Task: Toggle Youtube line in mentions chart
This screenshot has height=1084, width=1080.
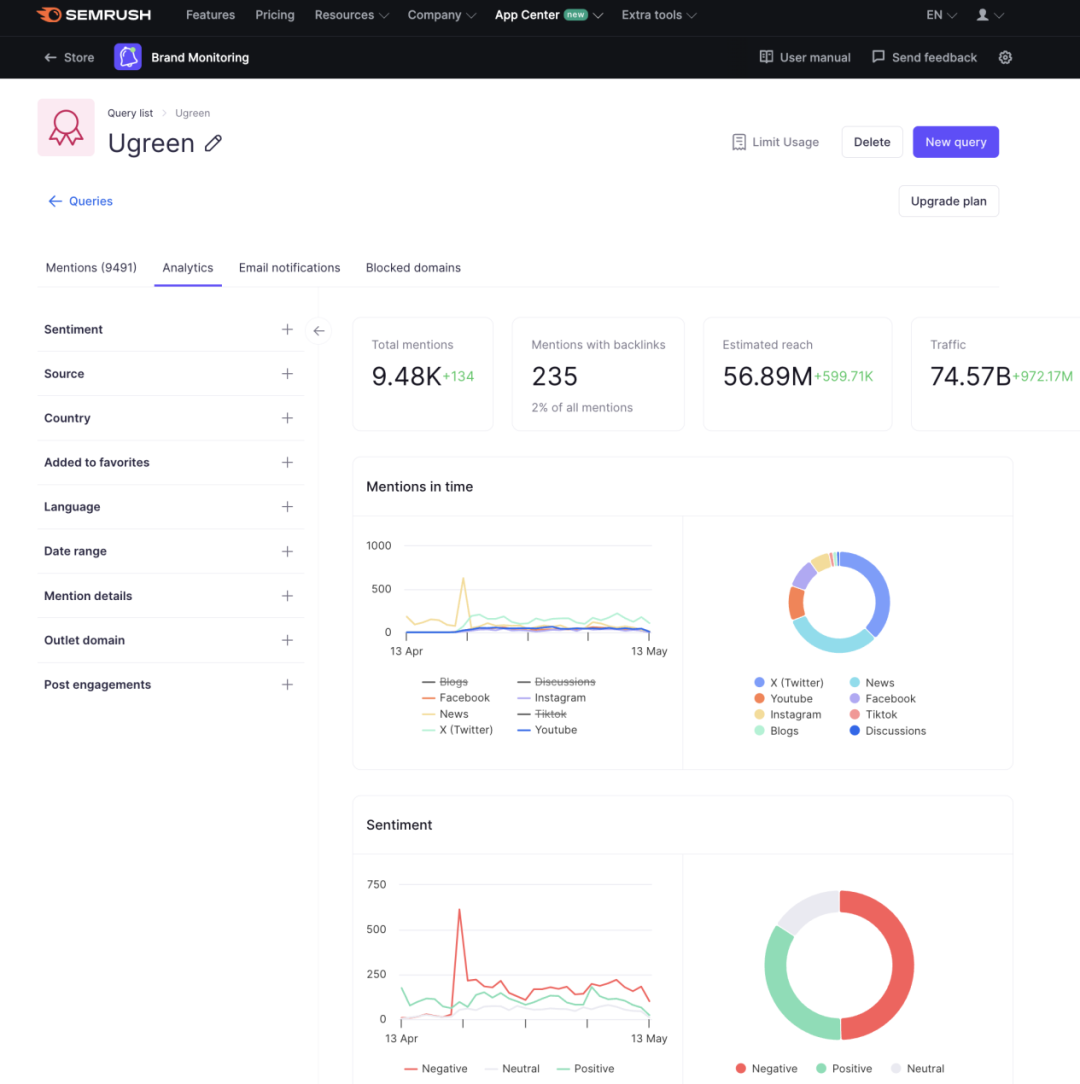Action: point(547,730)
